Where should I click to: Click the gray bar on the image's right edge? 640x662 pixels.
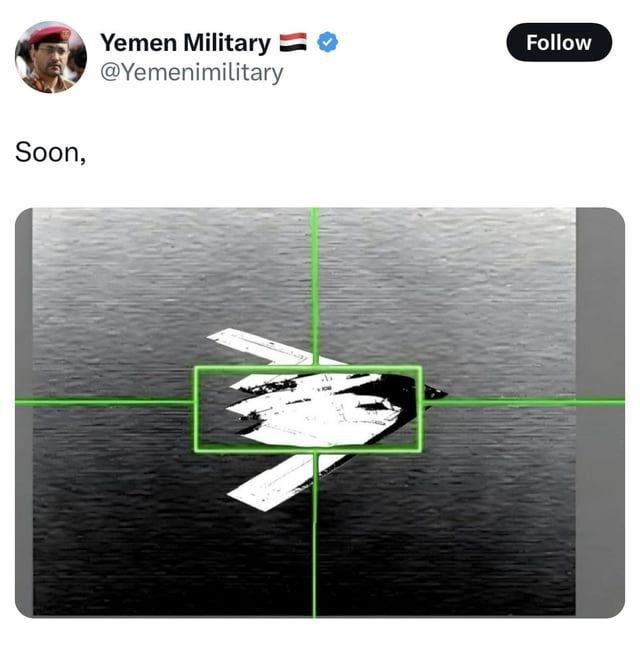tap(600, 412)
